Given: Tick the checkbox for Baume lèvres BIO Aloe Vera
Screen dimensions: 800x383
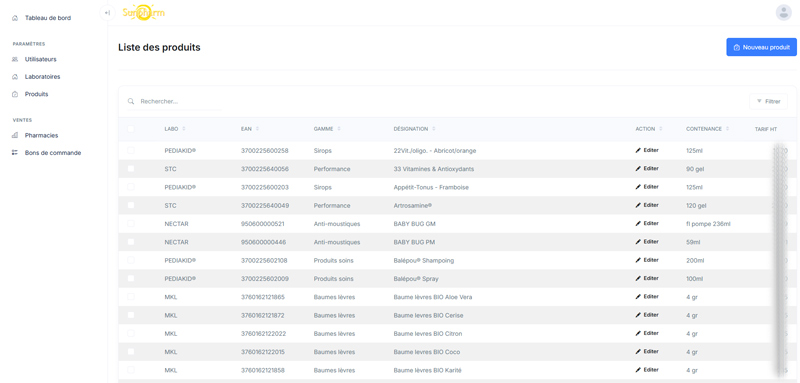Looking at the screenshot, I should pyautogui.click(x=131, y=297).
